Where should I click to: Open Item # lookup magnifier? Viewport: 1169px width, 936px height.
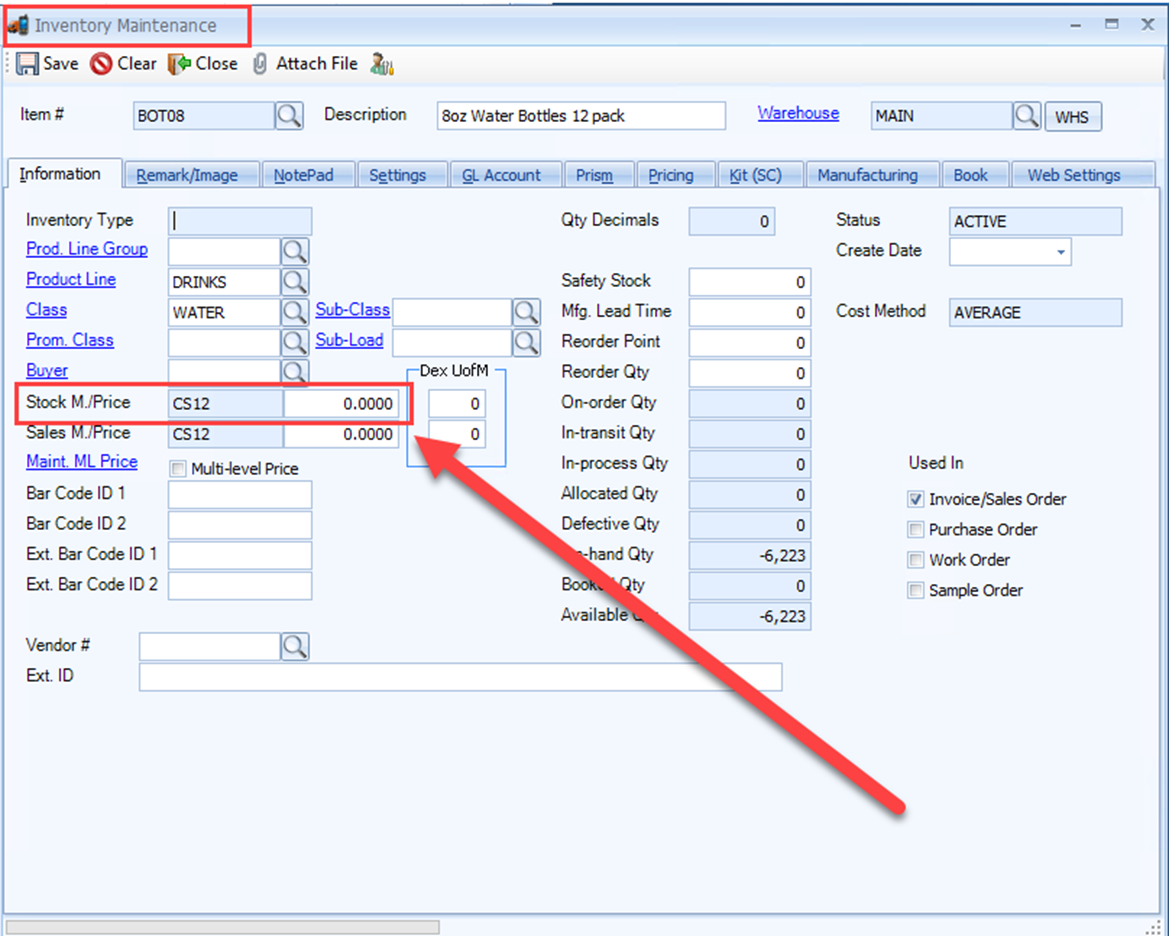[x=289, y=116]
